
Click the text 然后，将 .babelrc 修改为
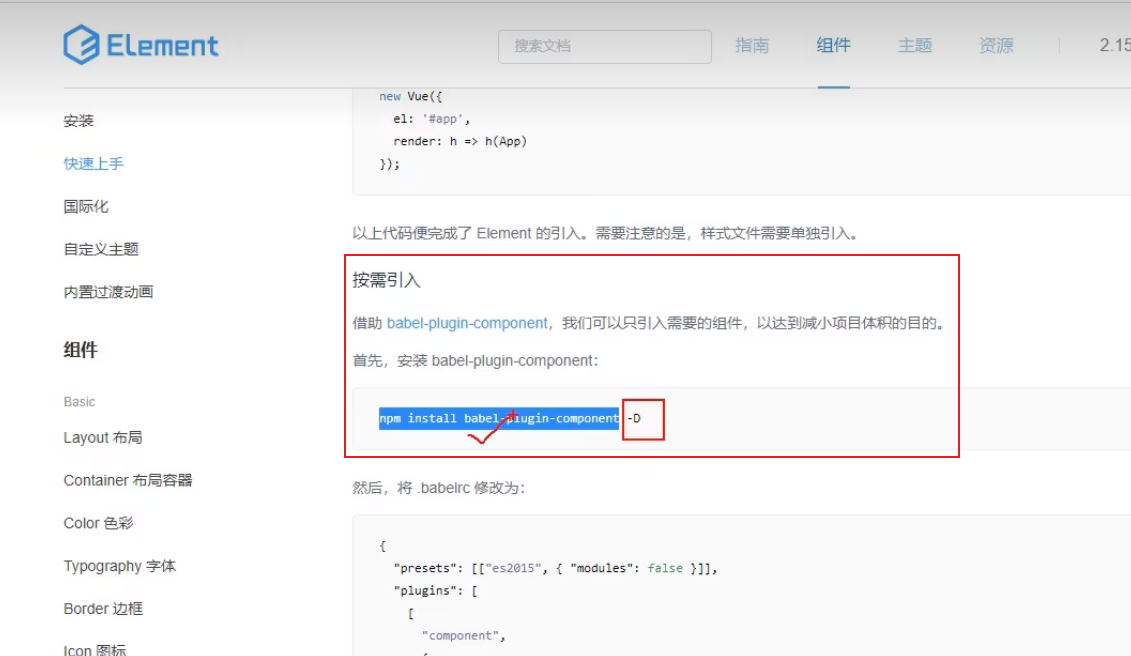click(439, 488)
